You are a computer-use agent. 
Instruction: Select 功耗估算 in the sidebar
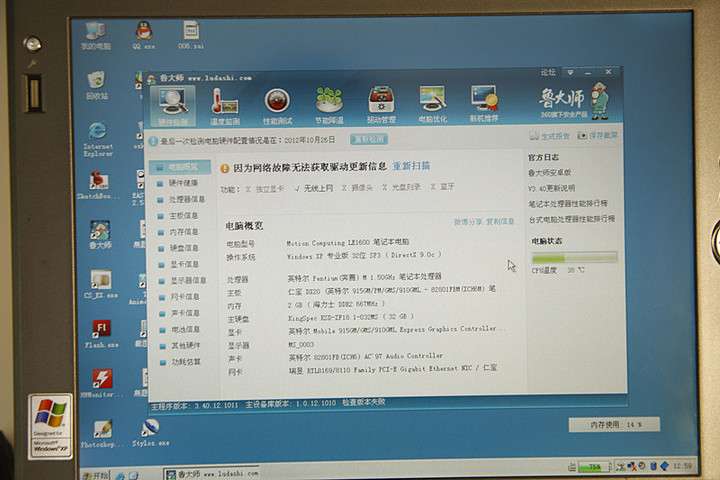180,362
